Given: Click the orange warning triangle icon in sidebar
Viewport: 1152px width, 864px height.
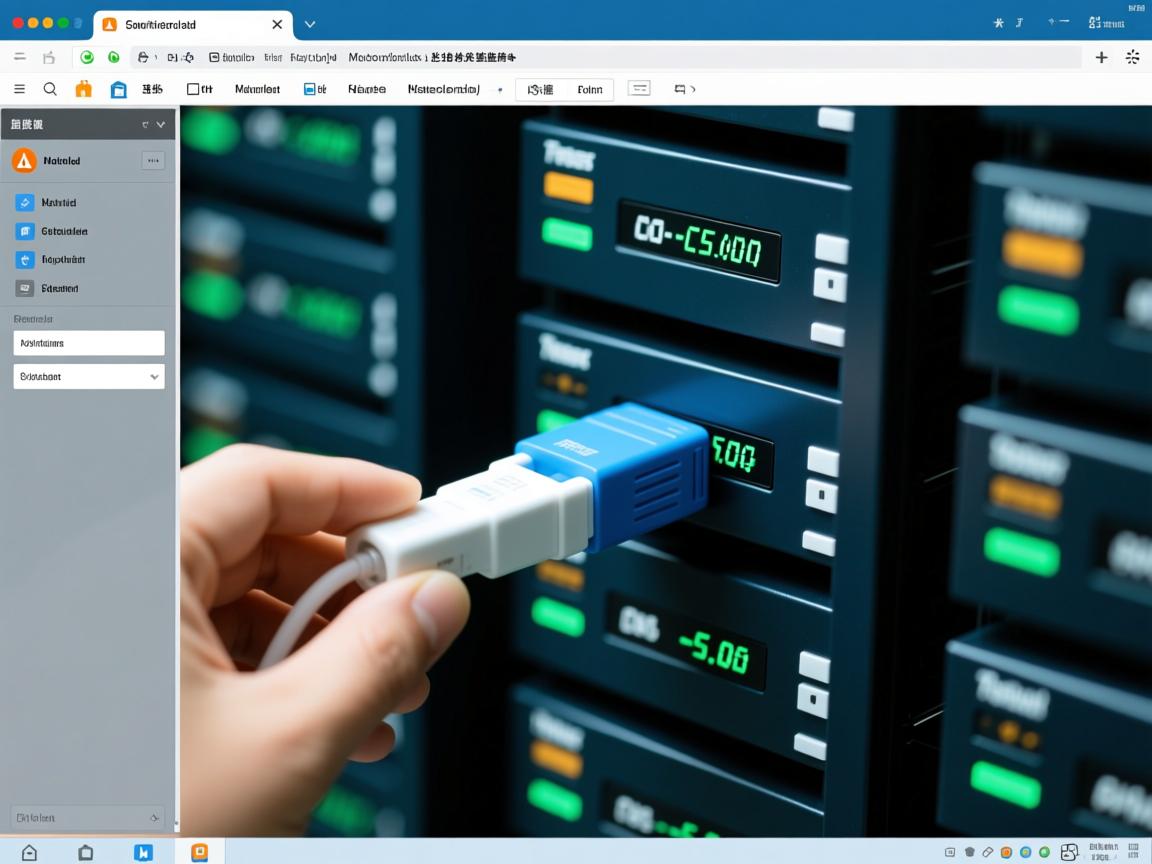Looking at the screenshot, I should pyautogui.click(x=25, y=160).
